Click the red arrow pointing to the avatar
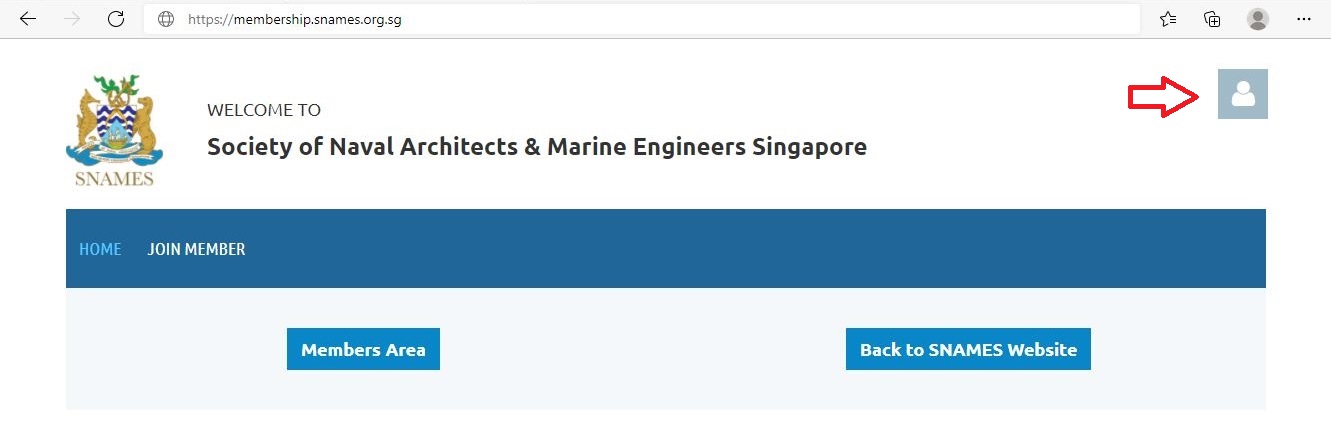This screenshot has height=439, width=1331. 1164,96
